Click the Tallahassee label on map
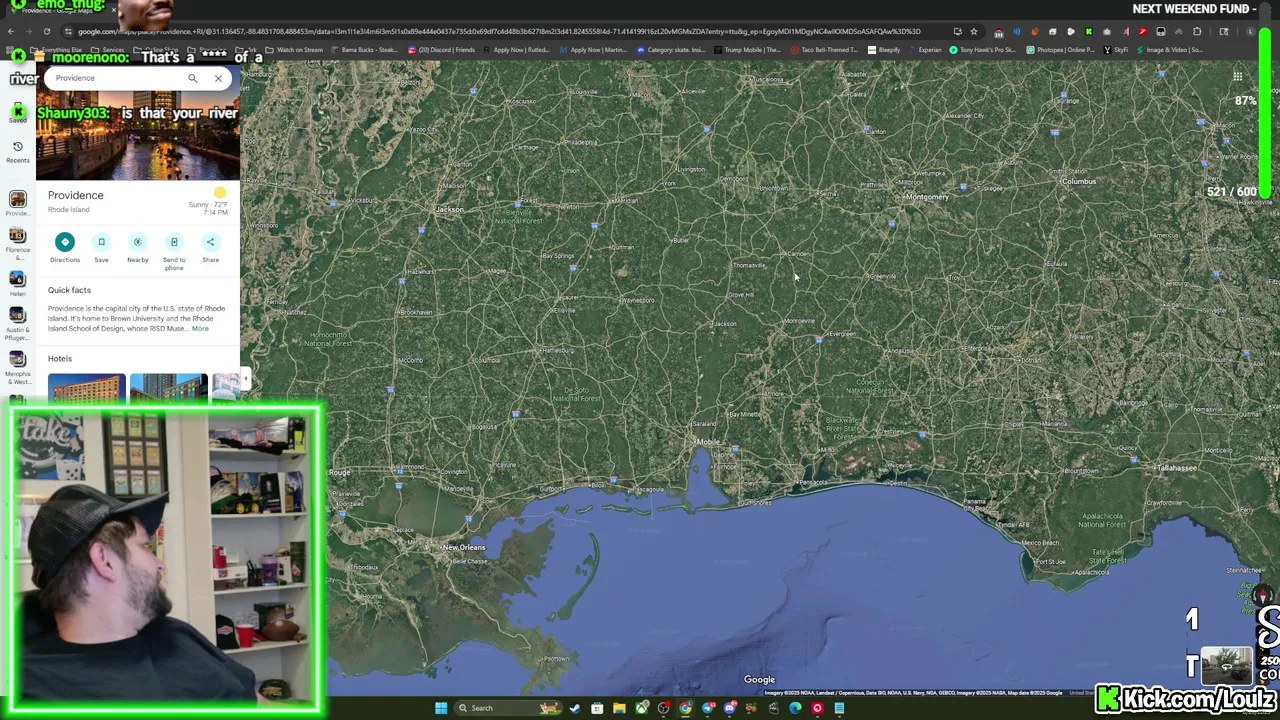The height and width of the screenshot is (720, 1280). pos(1175,468)
